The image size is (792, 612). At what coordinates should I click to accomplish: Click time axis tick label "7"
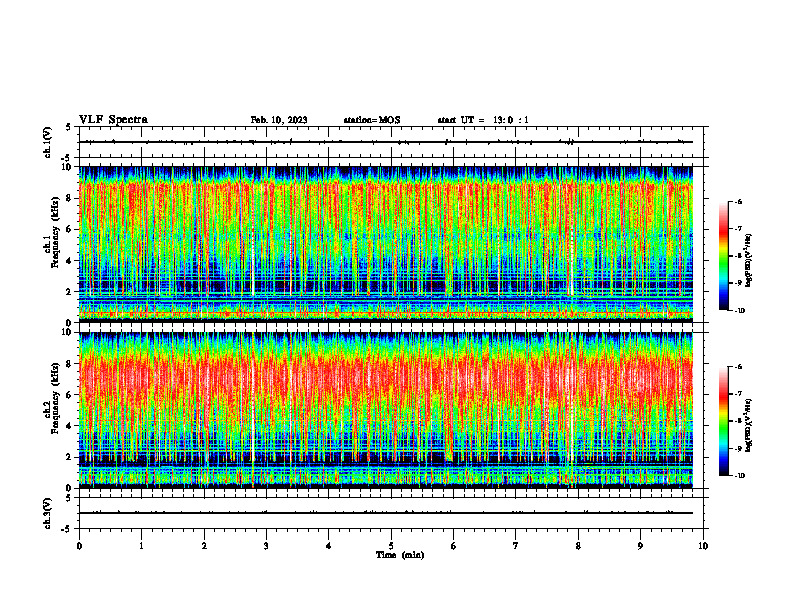click(516, 546)
